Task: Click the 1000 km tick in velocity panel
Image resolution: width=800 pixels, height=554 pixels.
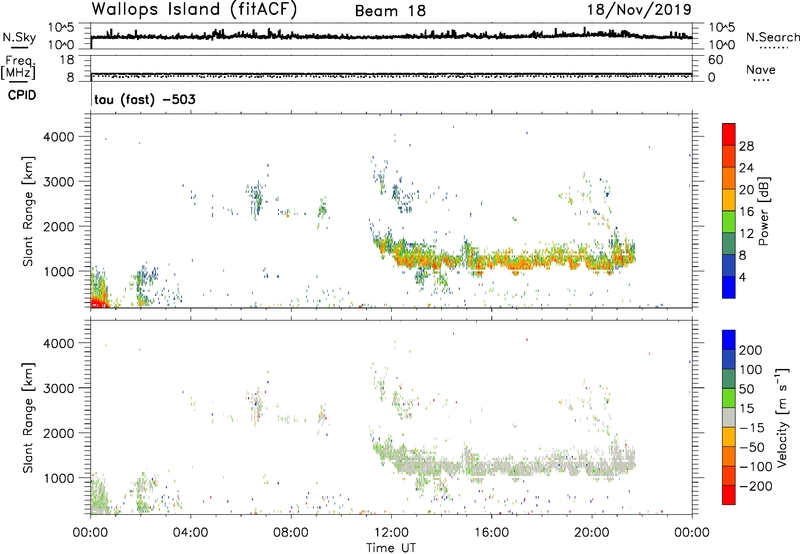Action: (x=60, y=477)
